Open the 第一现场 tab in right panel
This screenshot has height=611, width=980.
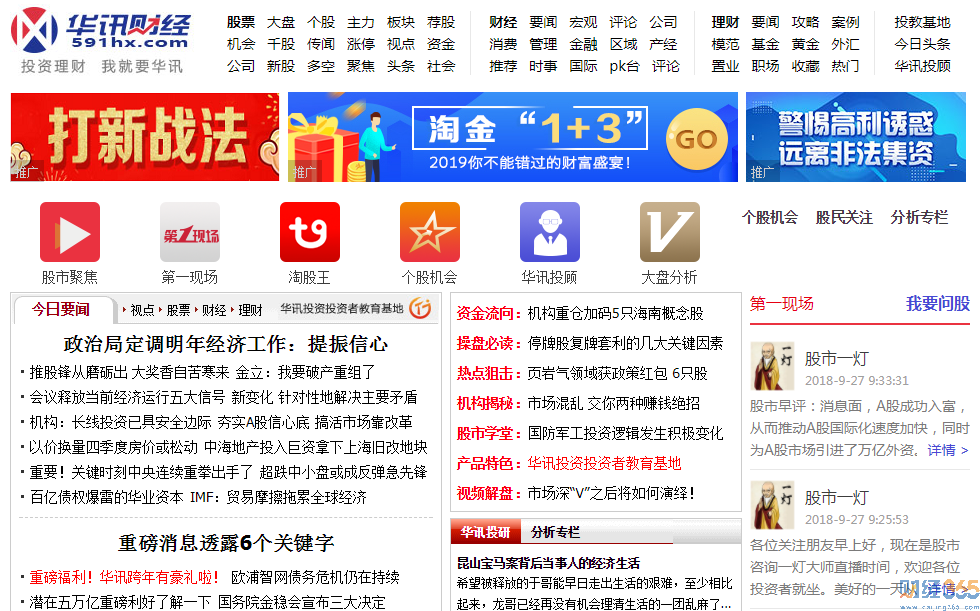click(781, 304)
